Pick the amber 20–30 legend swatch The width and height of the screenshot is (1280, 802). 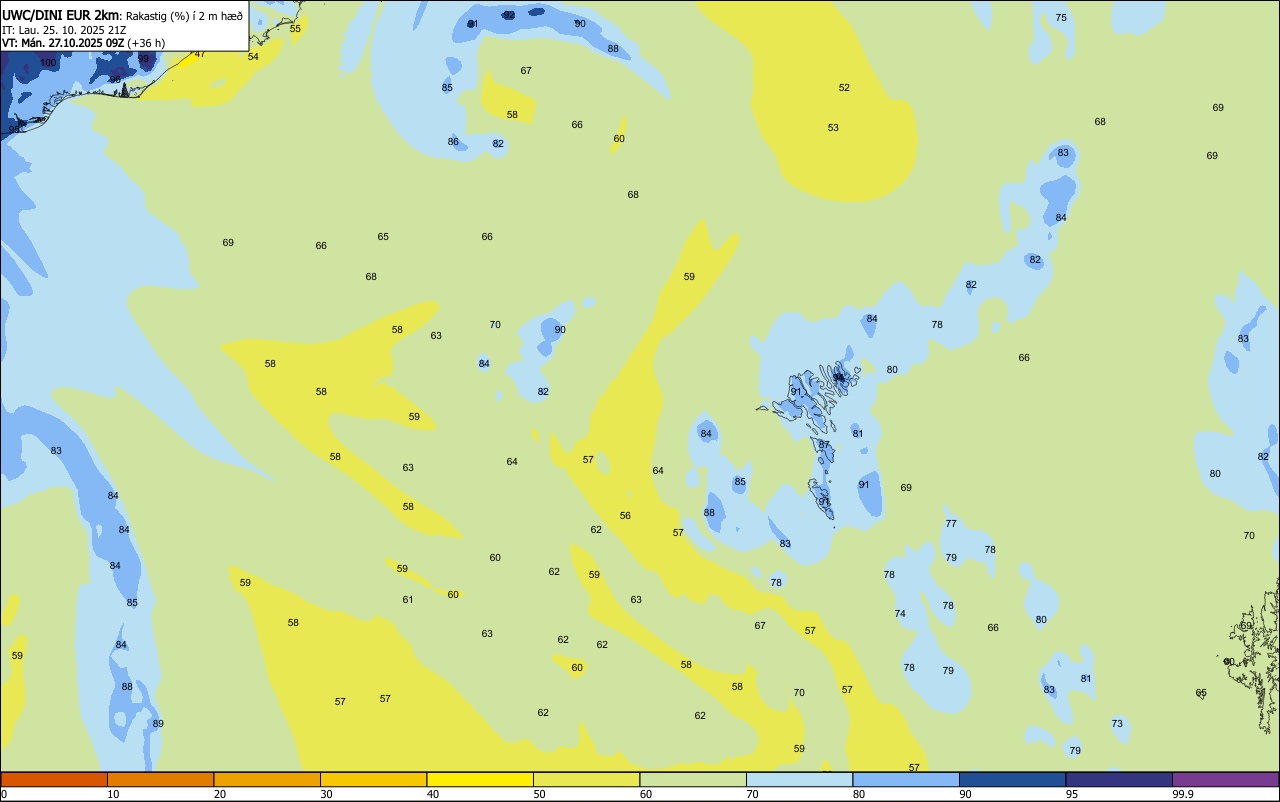[267, 779]
